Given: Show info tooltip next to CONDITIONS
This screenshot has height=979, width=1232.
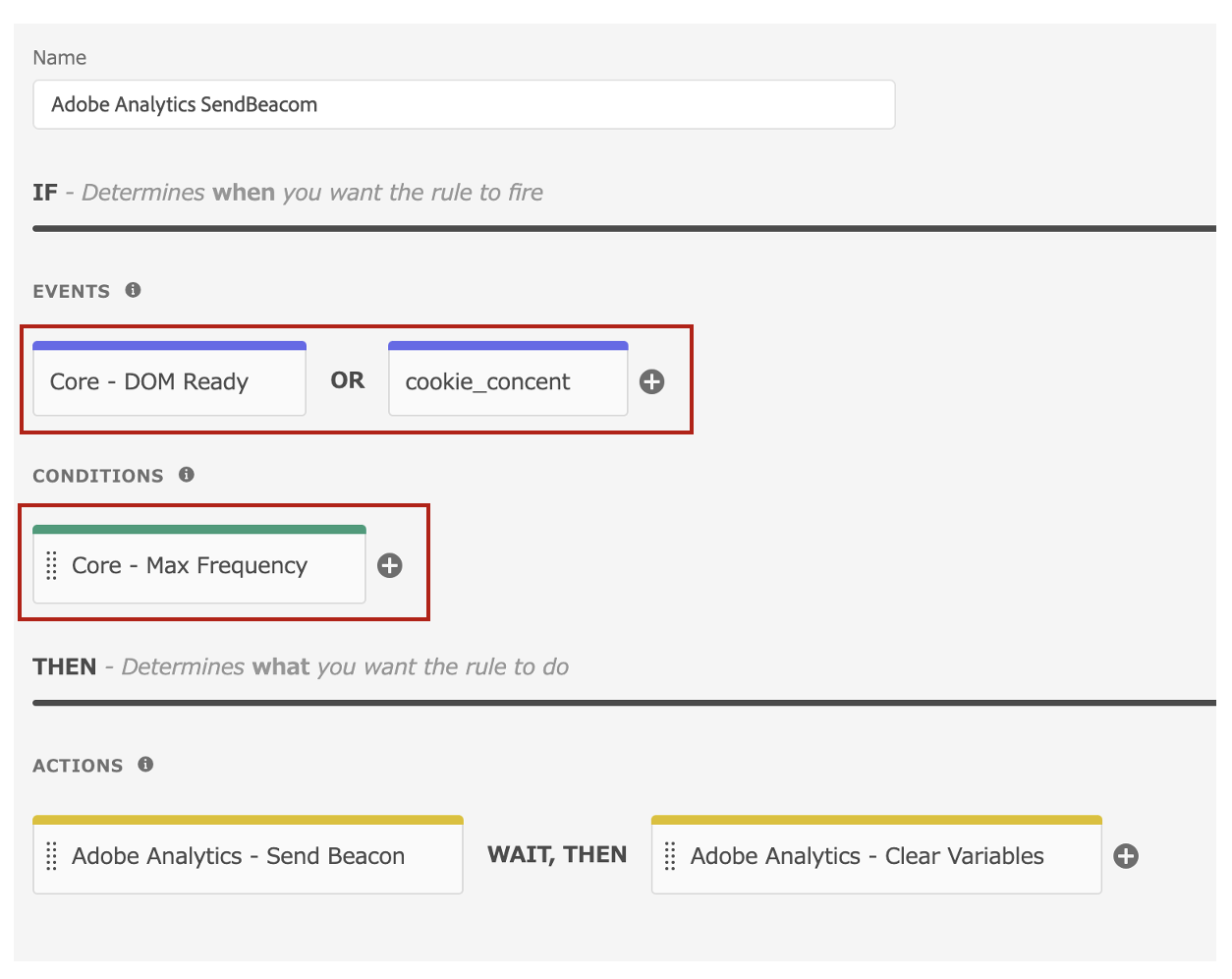Looking at the screenshot, I should pos(187,475).
